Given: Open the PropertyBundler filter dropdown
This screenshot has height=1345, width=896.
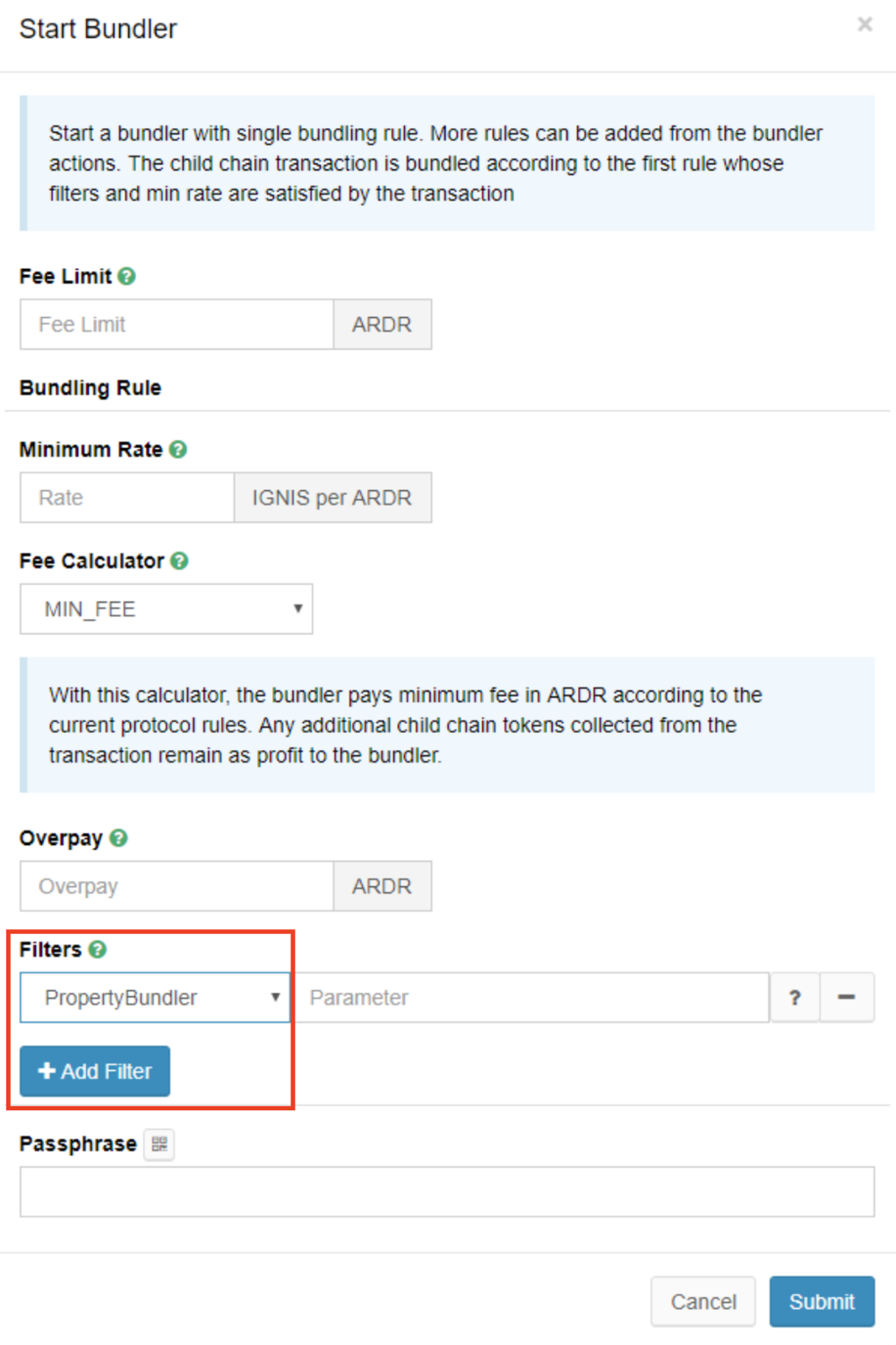Looking at the screenshot, I should pyautogui.click(x=154, y=996).
